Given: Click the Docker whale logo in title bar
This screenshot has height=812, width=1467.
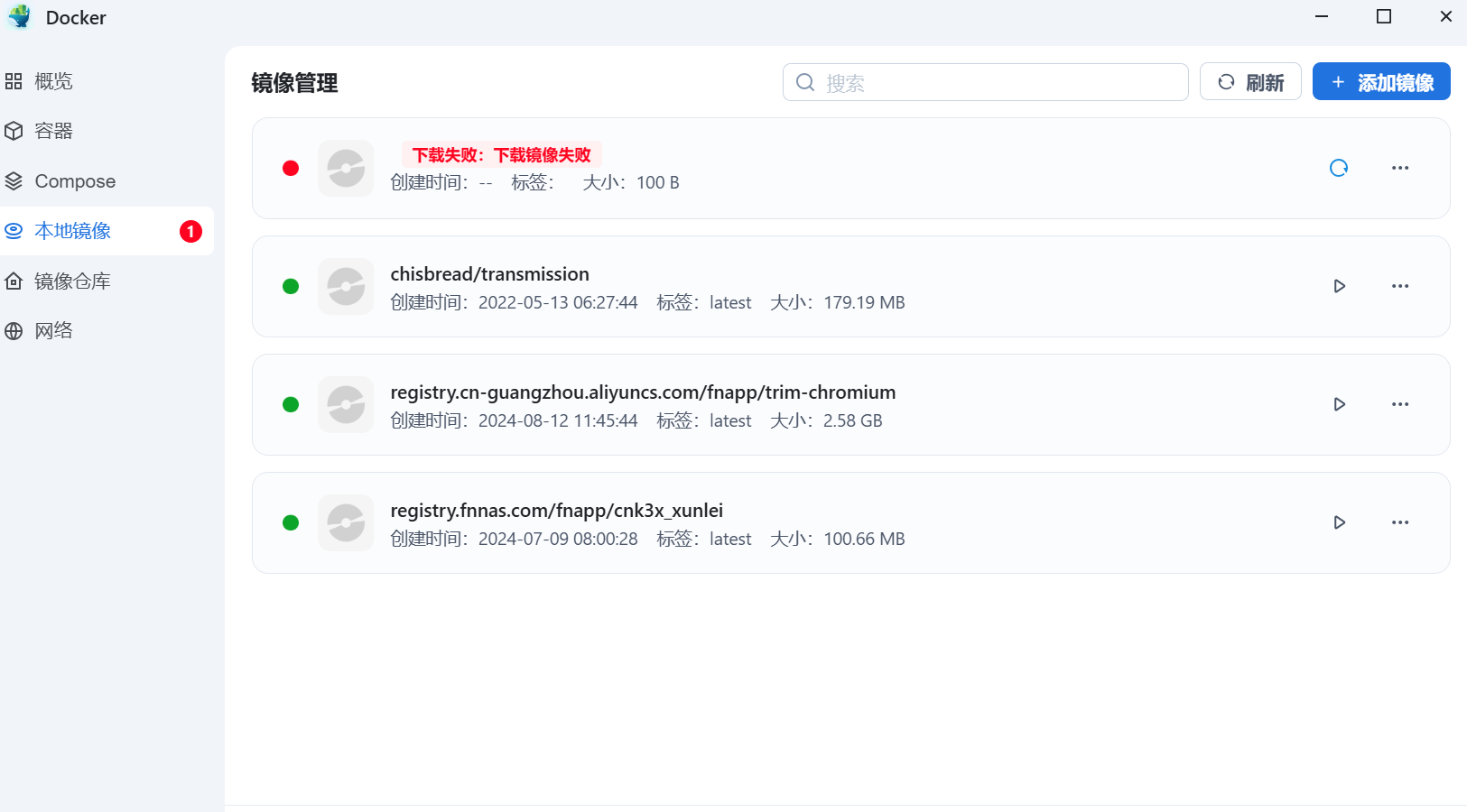Looking at the screenshot, I should (x=19, y=17).
